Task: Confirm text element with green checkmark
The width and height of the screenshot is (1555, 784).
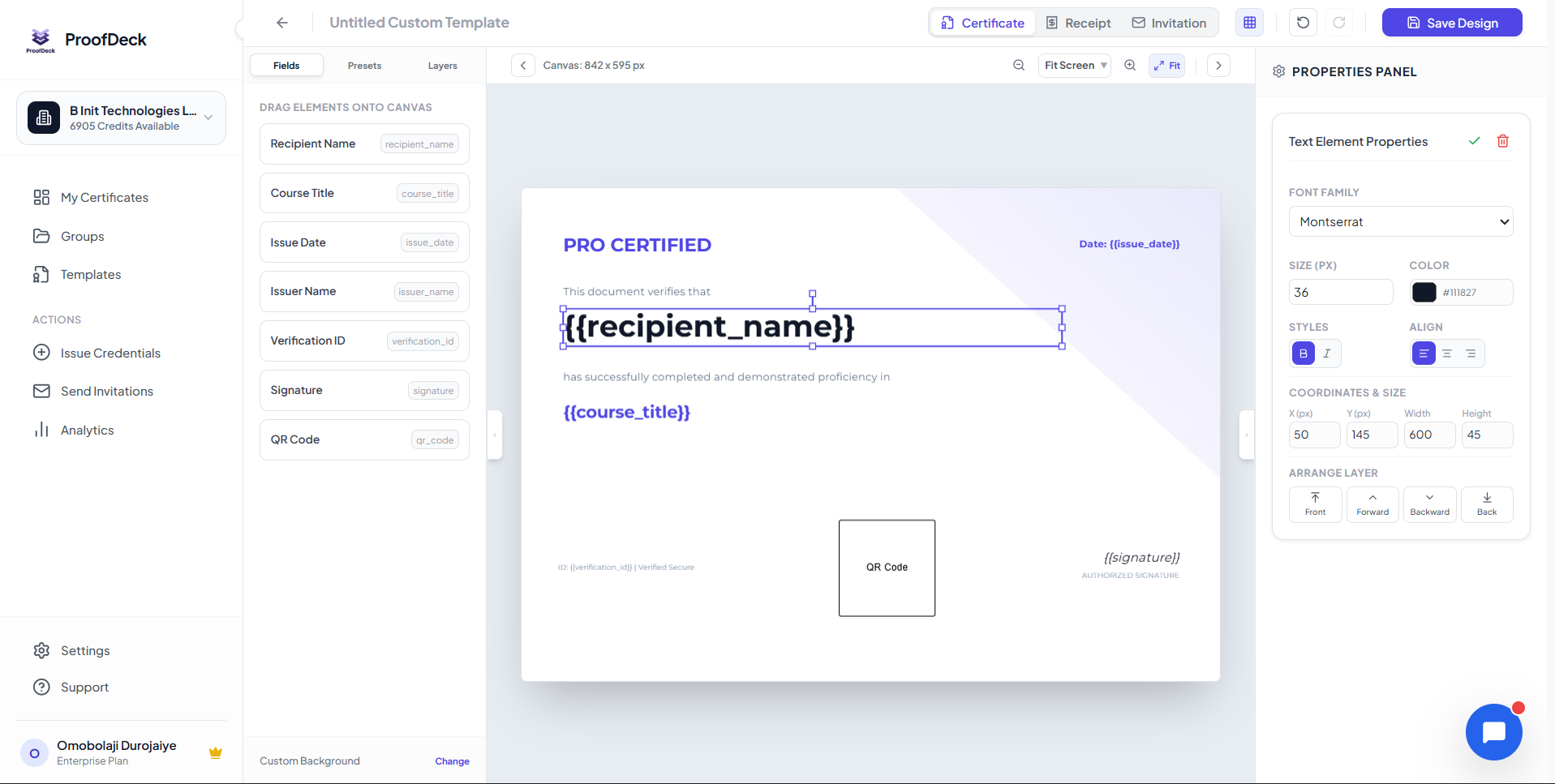Action: [x=1475, y=141]
